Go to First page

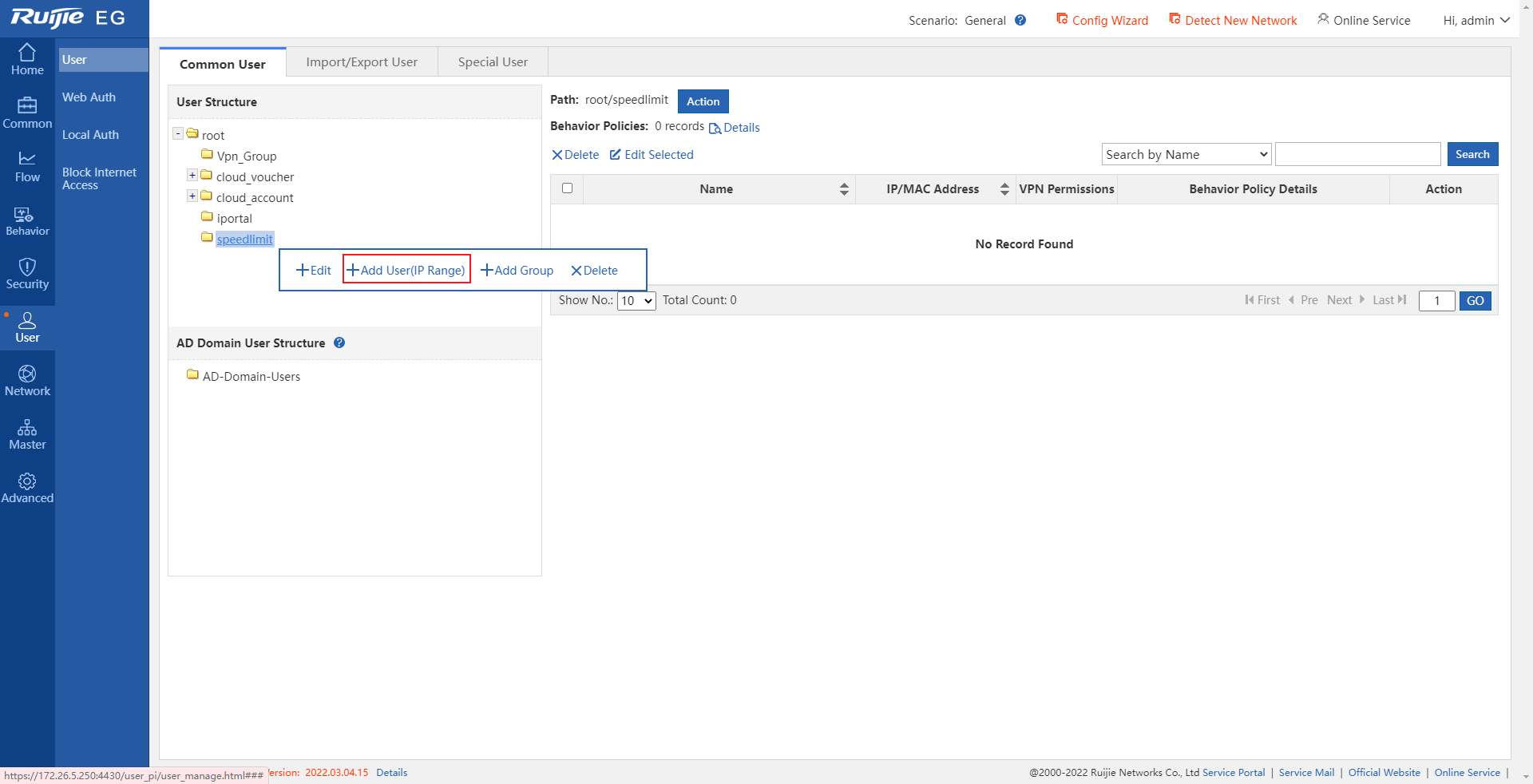pos(1262,300)
